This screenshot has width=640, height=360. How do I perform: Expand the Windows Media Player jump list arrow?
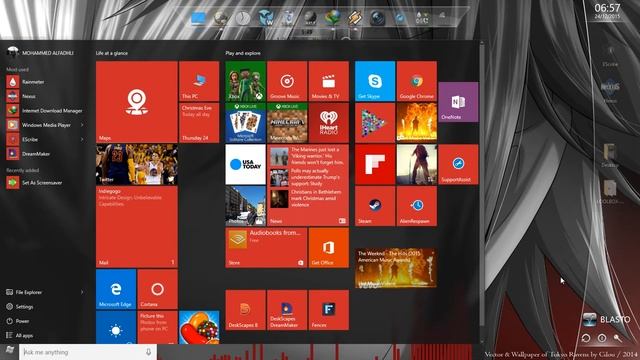pyautogui.click(x=82, y=125)
